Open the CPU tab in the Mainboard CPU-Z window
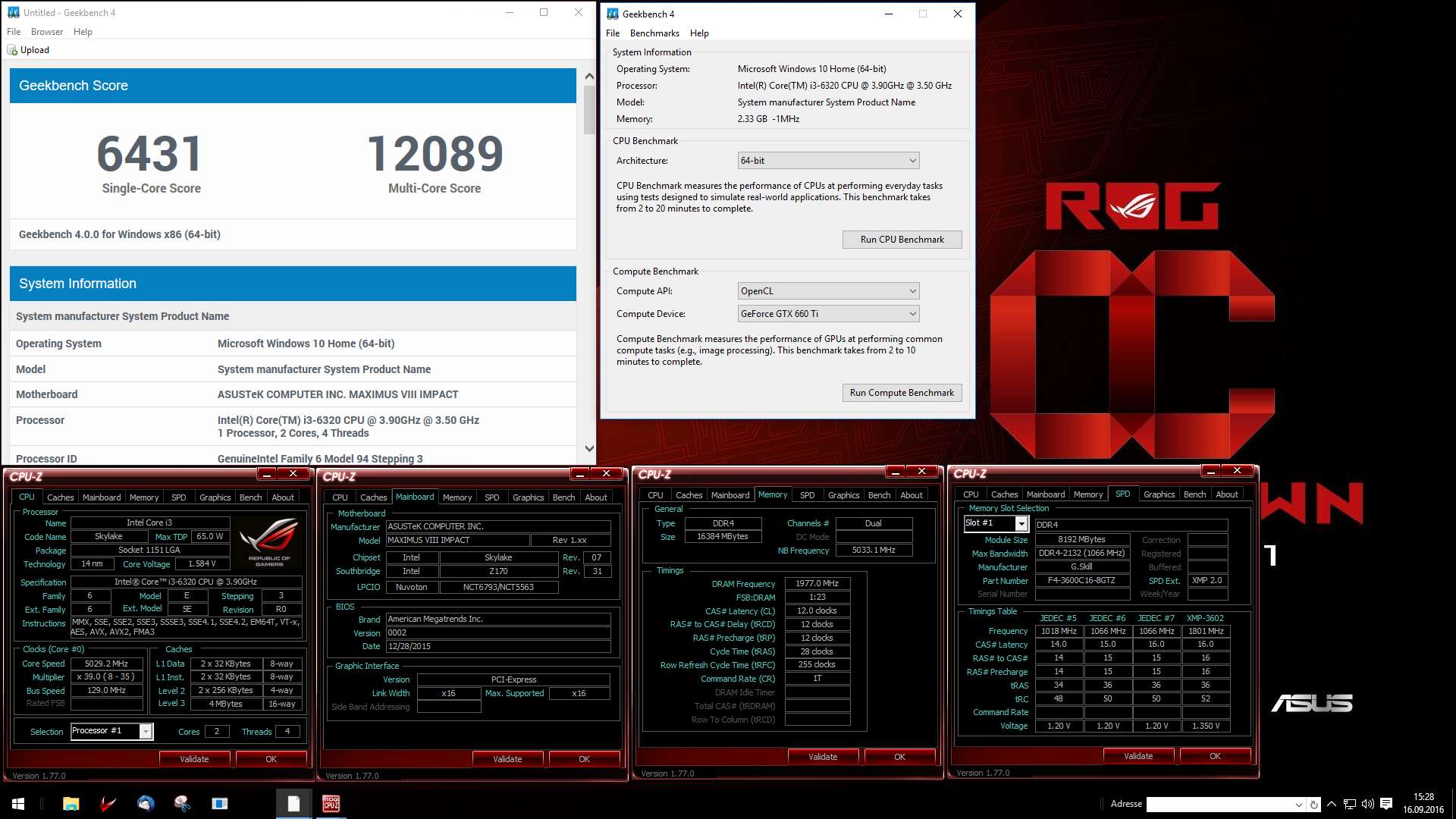The image size is (1456, 819). [340, 497]
